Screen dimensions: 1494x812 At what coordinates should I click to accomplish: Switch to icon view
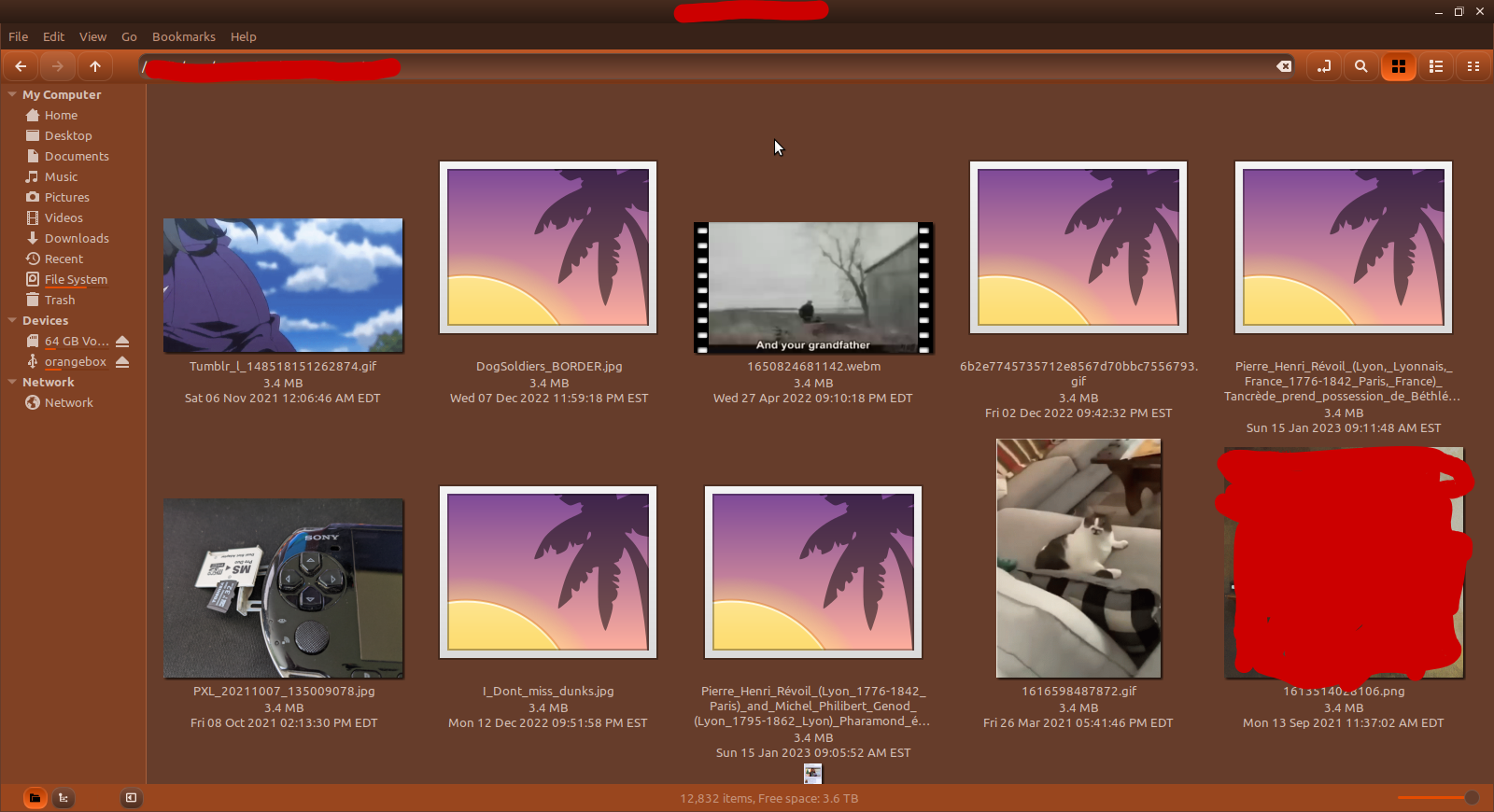(x=1399, y=66)
